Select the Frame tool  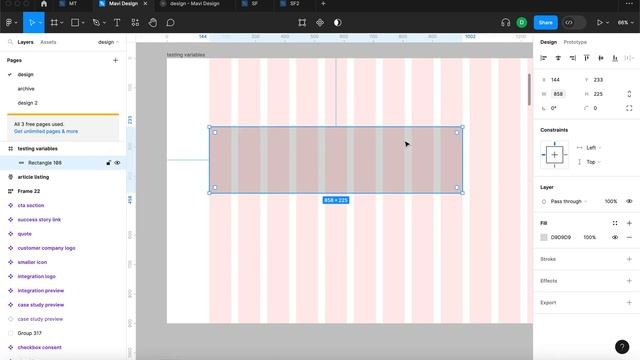point(54,22)
